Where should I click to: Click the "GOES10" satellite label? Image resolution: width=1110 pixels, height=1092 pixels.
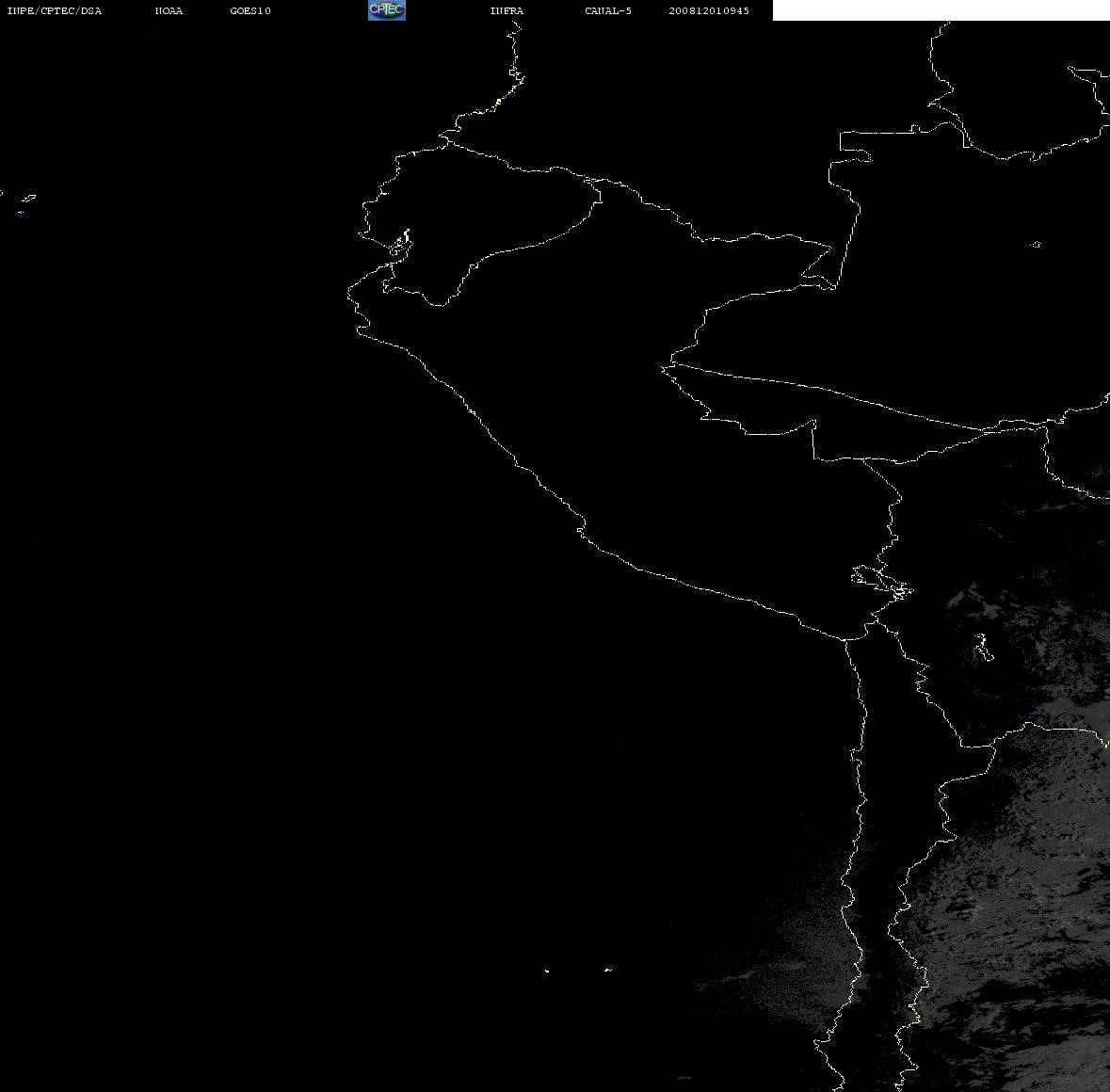click(250, 10)
